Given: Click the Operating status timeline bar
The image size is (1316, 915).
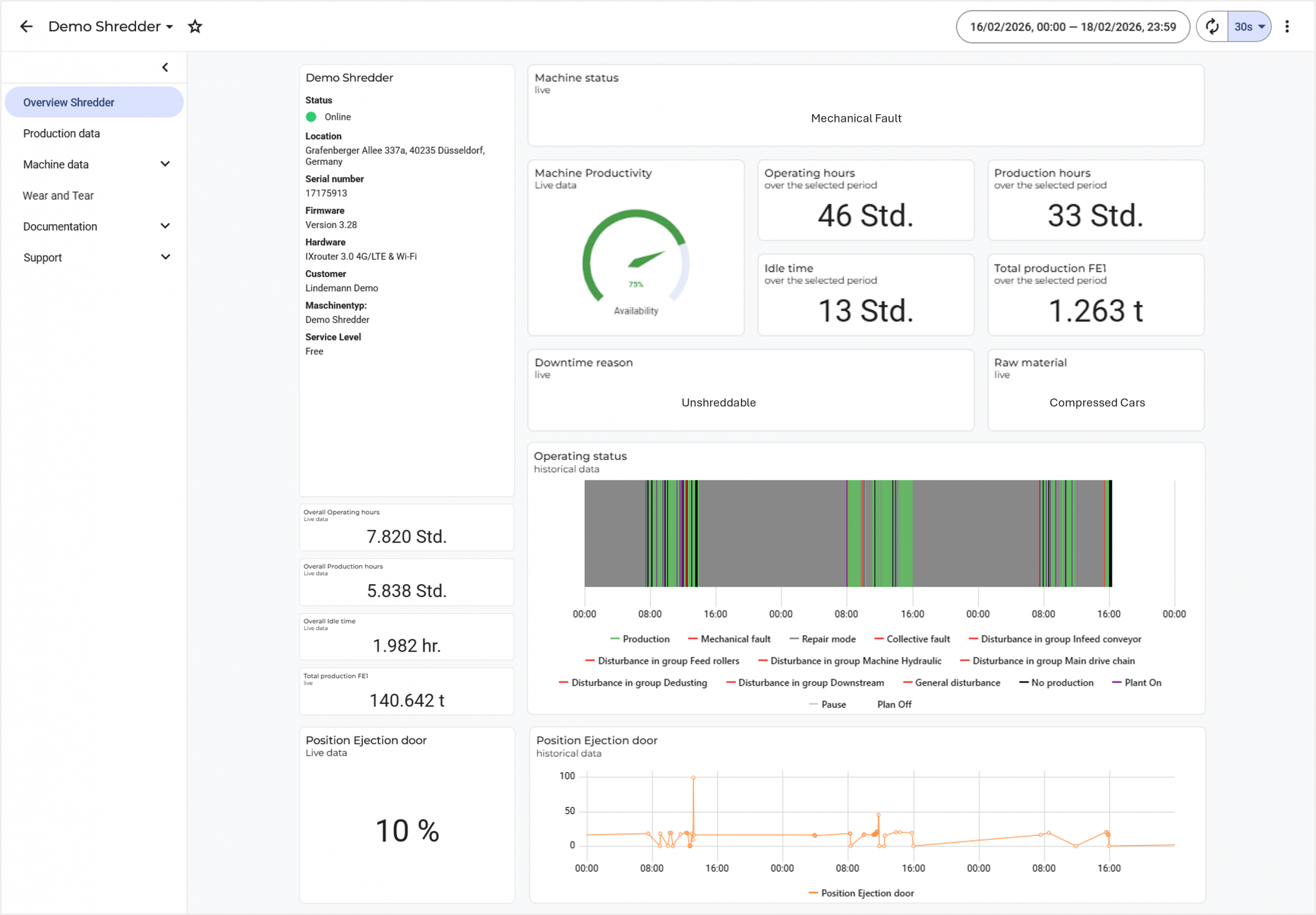Looking at the screenshot, I should pos(847,533).
